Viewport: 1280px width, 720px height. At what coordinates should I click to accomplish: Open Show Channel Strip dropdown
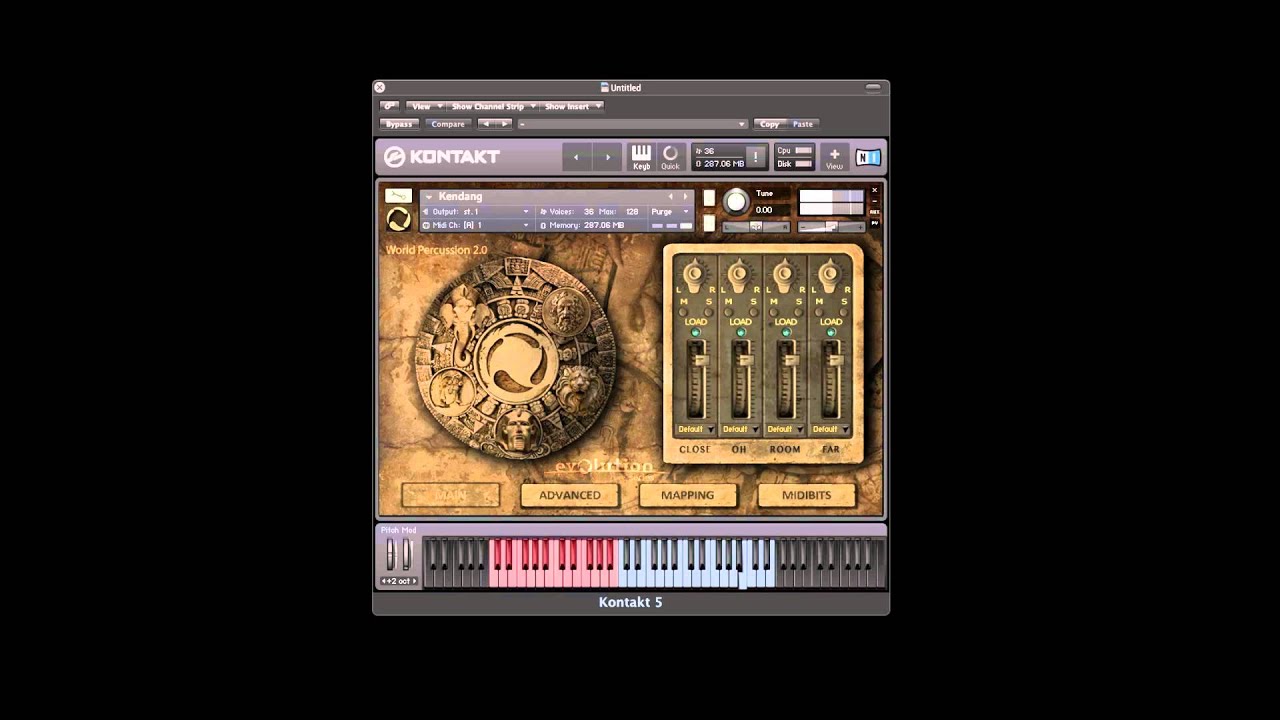pyautogui.click(x=491, y=106)
